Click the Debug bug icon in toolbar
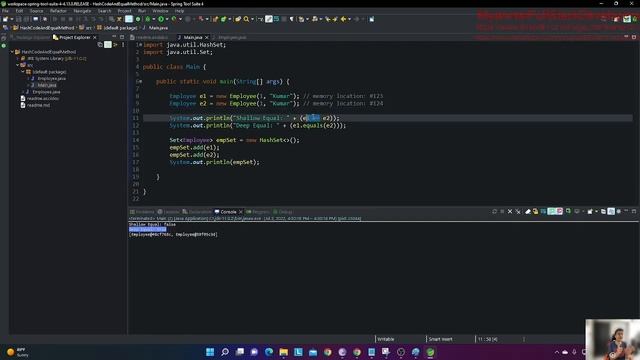 click(x=148, y=19)
